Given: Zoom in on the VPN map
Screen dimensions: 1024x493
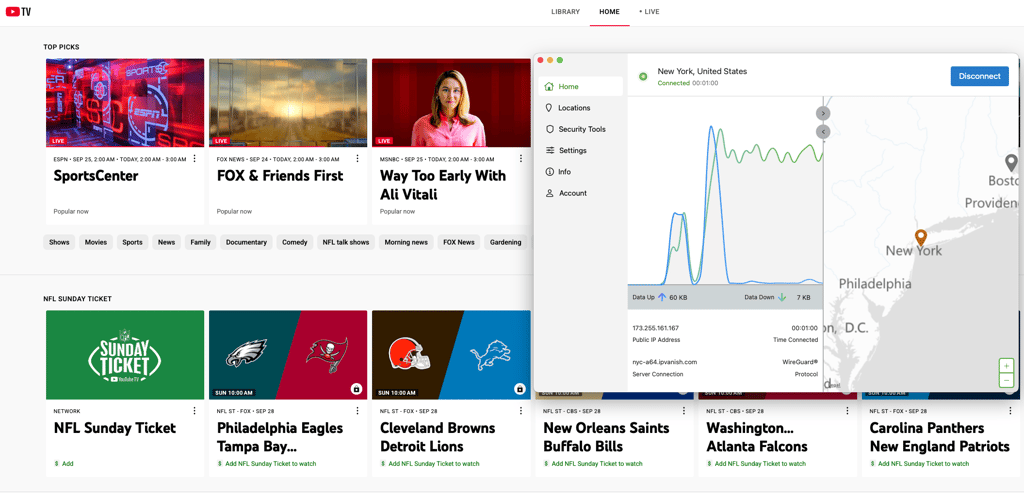Looking at the screenshot, I should 1006,366.
